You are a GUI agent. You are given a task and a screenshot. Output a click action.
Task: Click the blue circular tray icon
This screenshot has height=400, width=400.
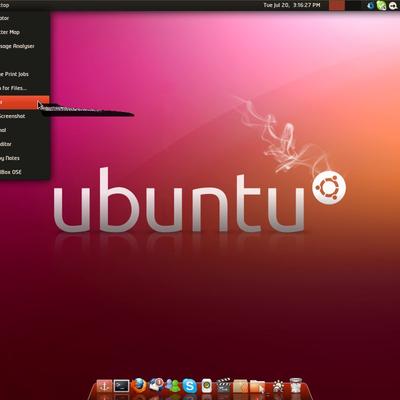(371, 5)
